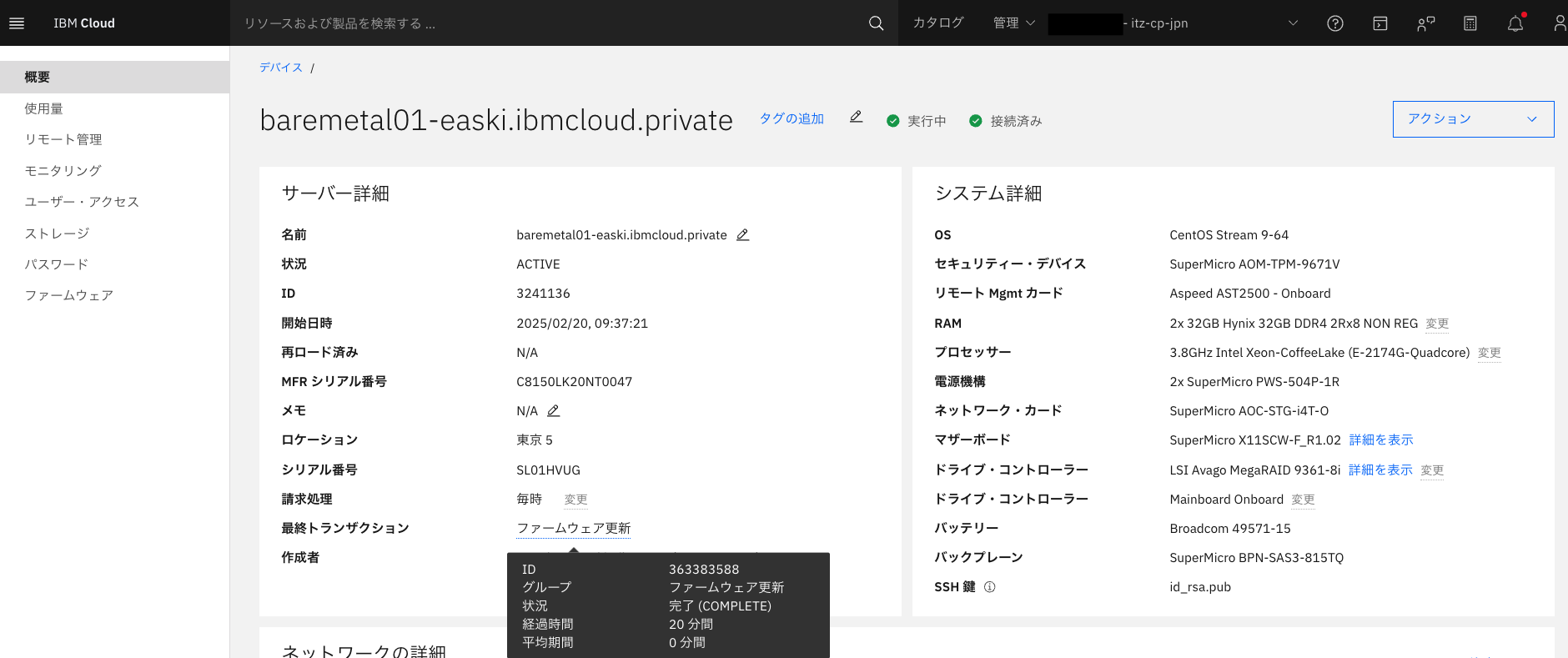Open the notifications bell
This screenshot has width=1568, height=658.
pyautogui.click(x=1515, y=23)
